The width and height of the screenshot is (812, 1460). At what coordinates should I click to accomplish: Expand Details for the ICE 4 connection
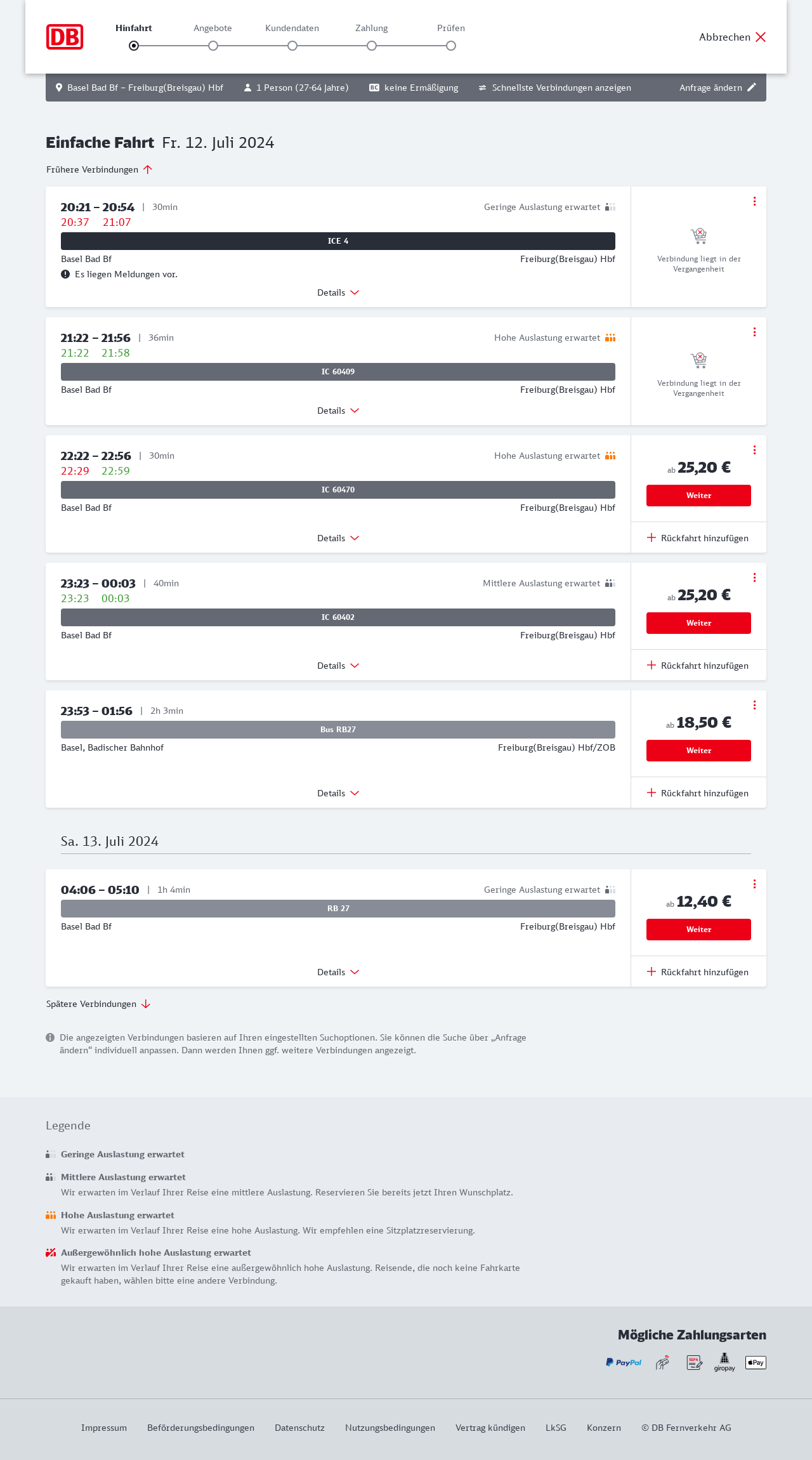[338, 293]
